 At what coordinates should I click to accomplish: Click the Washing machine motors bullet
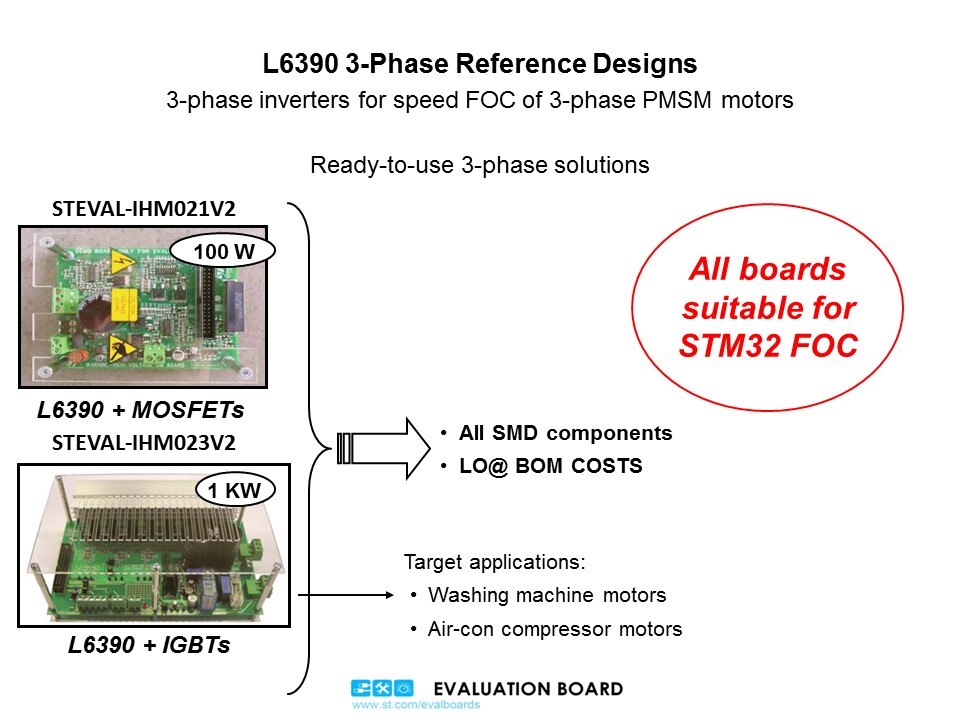pos(546,595)
